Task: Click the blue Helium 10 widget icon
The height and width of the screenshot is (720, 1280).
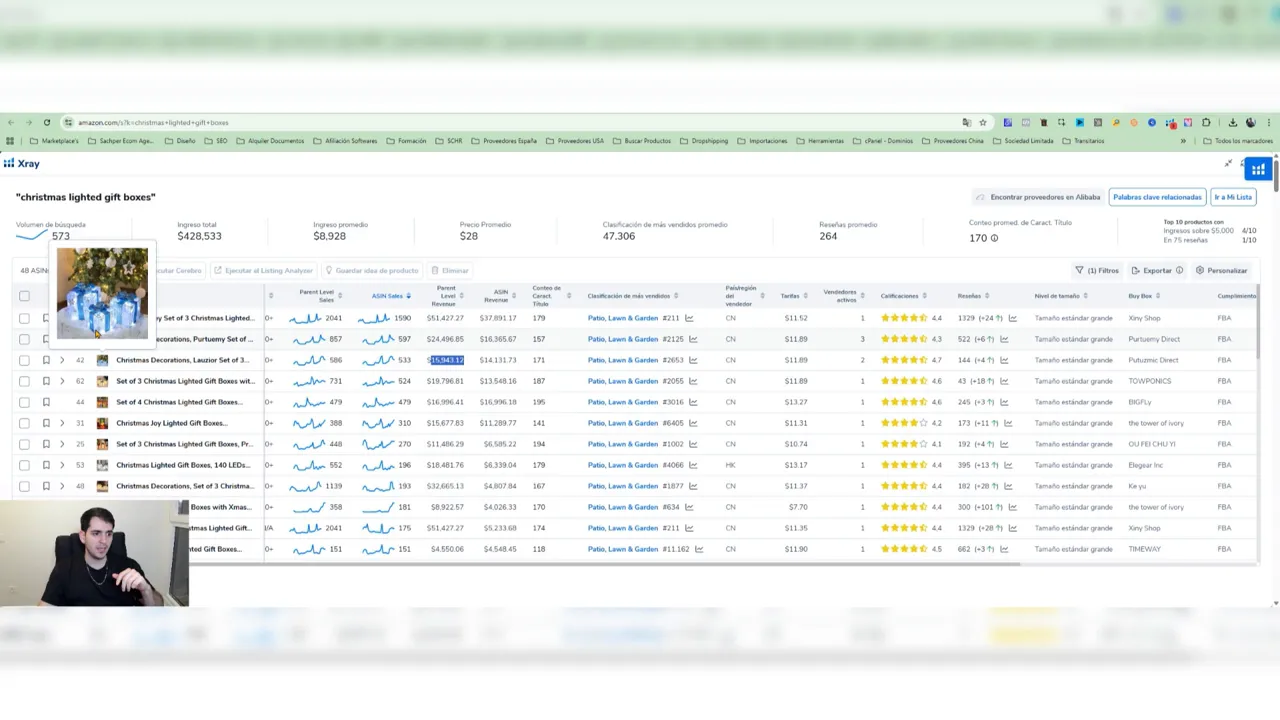Action: [x=1258, y=169]
